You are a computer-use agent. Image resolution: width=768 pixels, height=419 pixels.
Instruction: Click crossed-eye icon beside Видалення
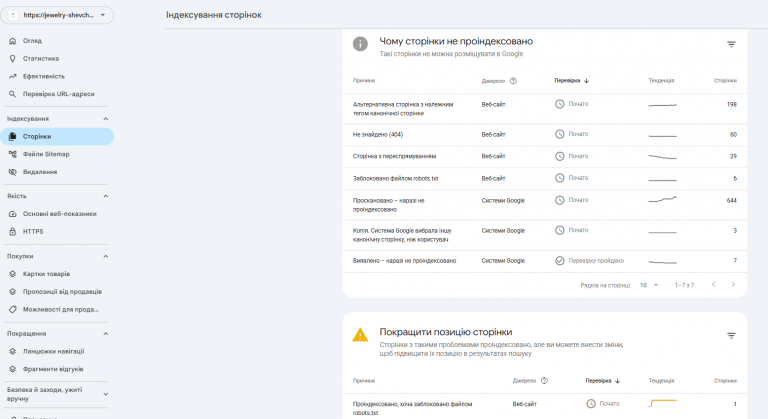13,172
